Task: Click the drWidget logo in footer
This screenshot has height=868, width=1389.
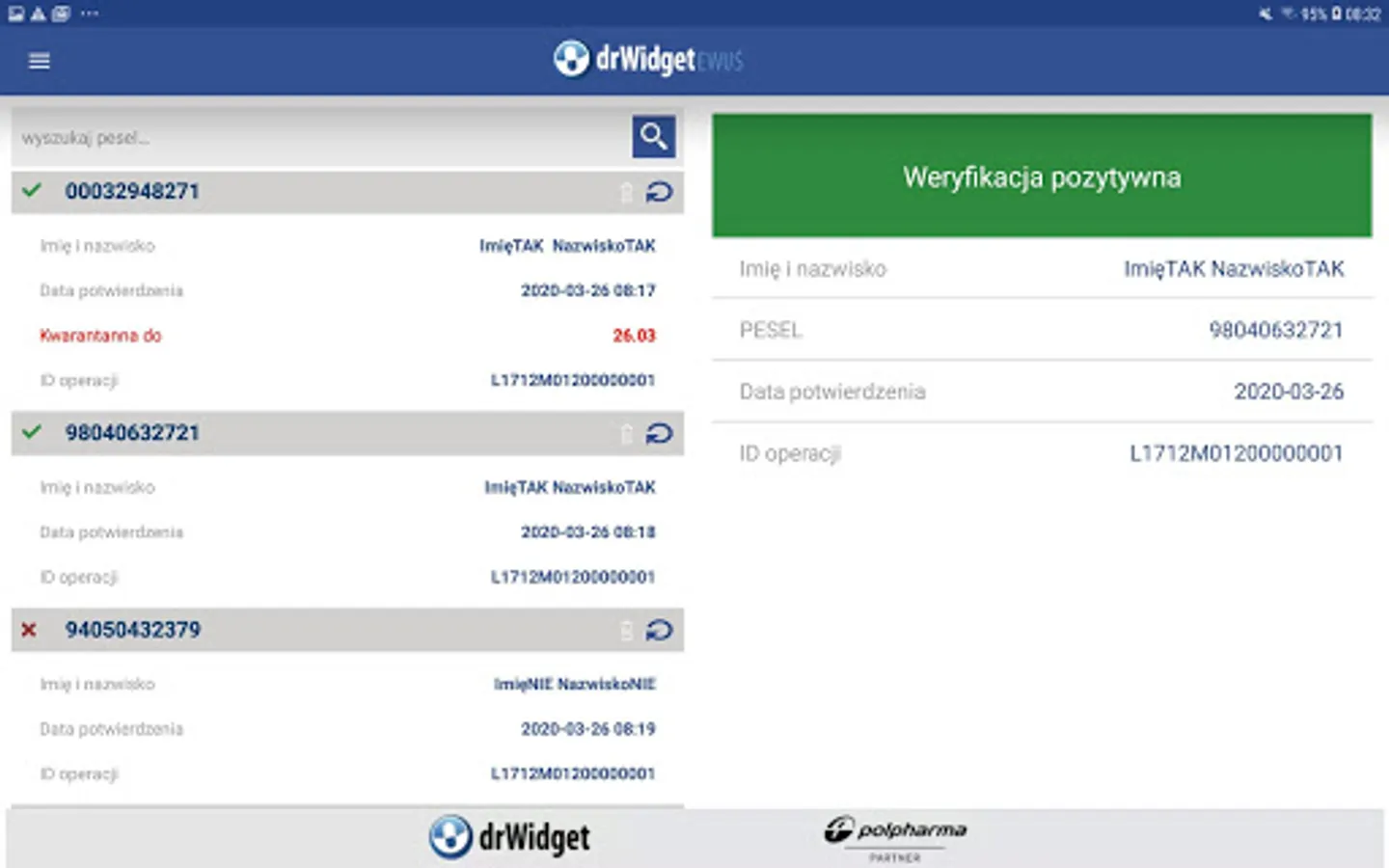Action: coord(509,837)
